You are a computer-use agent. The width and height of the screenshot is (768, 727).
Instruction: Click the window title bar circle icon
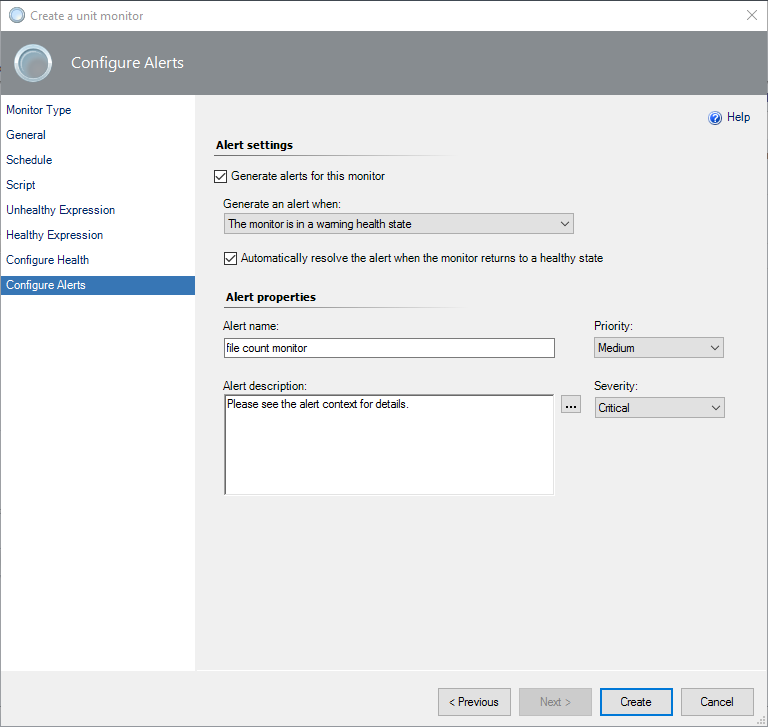click(16, 15)
